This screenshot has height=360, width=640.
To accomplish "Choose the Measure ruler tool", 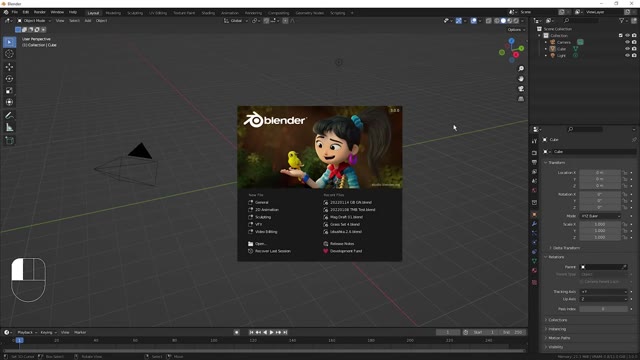I will pos(9,128).
